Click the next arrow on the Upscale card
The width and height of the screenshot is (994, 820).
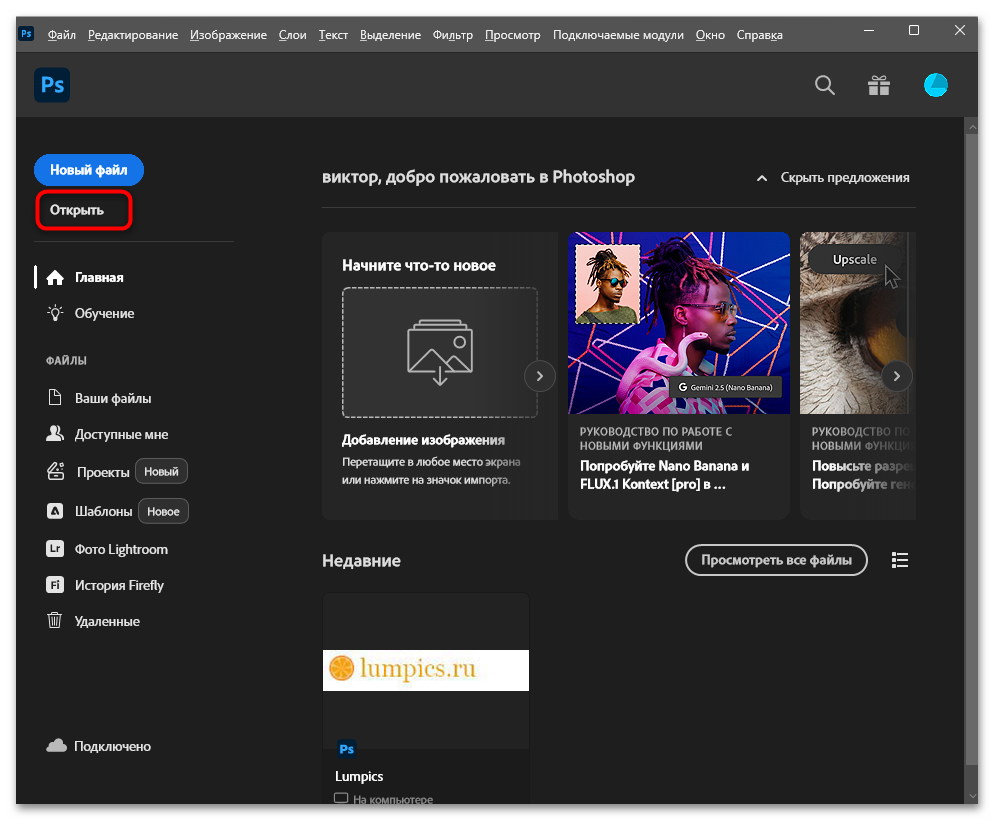coord(897,376)
